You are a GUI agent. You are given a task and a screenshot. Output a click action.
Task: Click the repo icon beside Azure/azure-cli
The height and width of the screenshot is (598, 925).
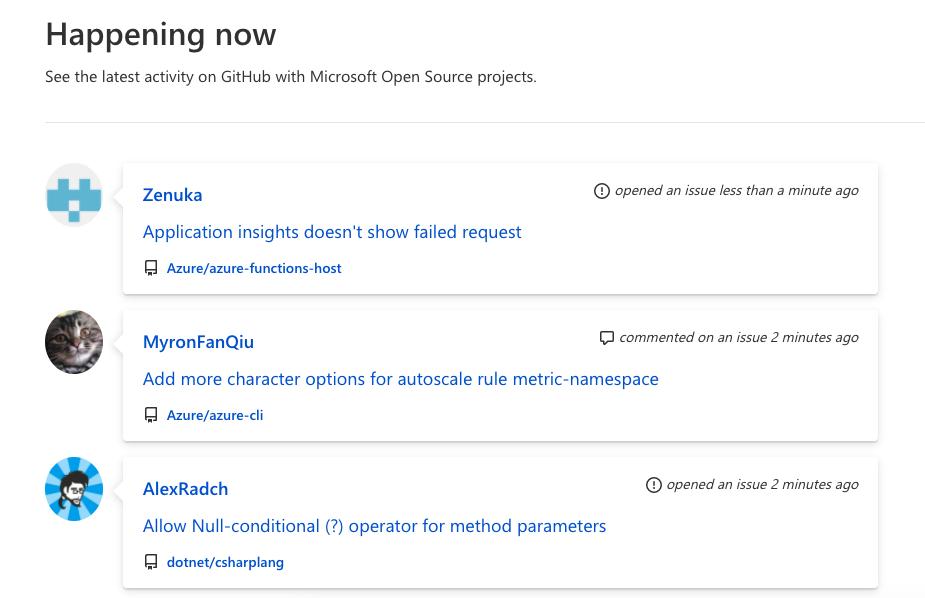(x=151, y=415)
